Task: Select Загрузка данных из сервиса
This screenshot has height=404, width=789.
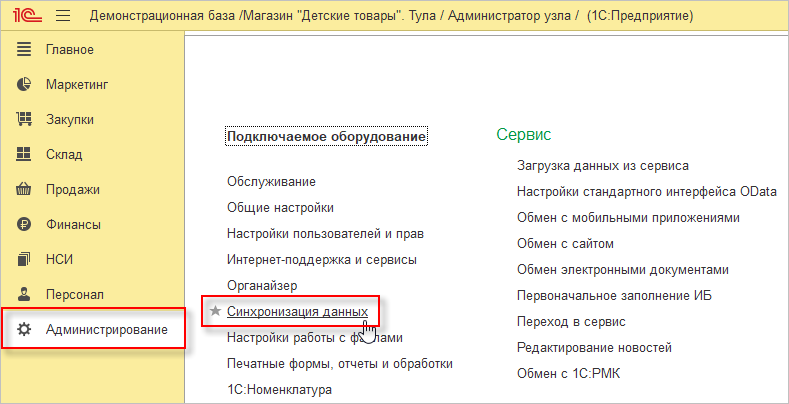Action: [x=602, y=166]
